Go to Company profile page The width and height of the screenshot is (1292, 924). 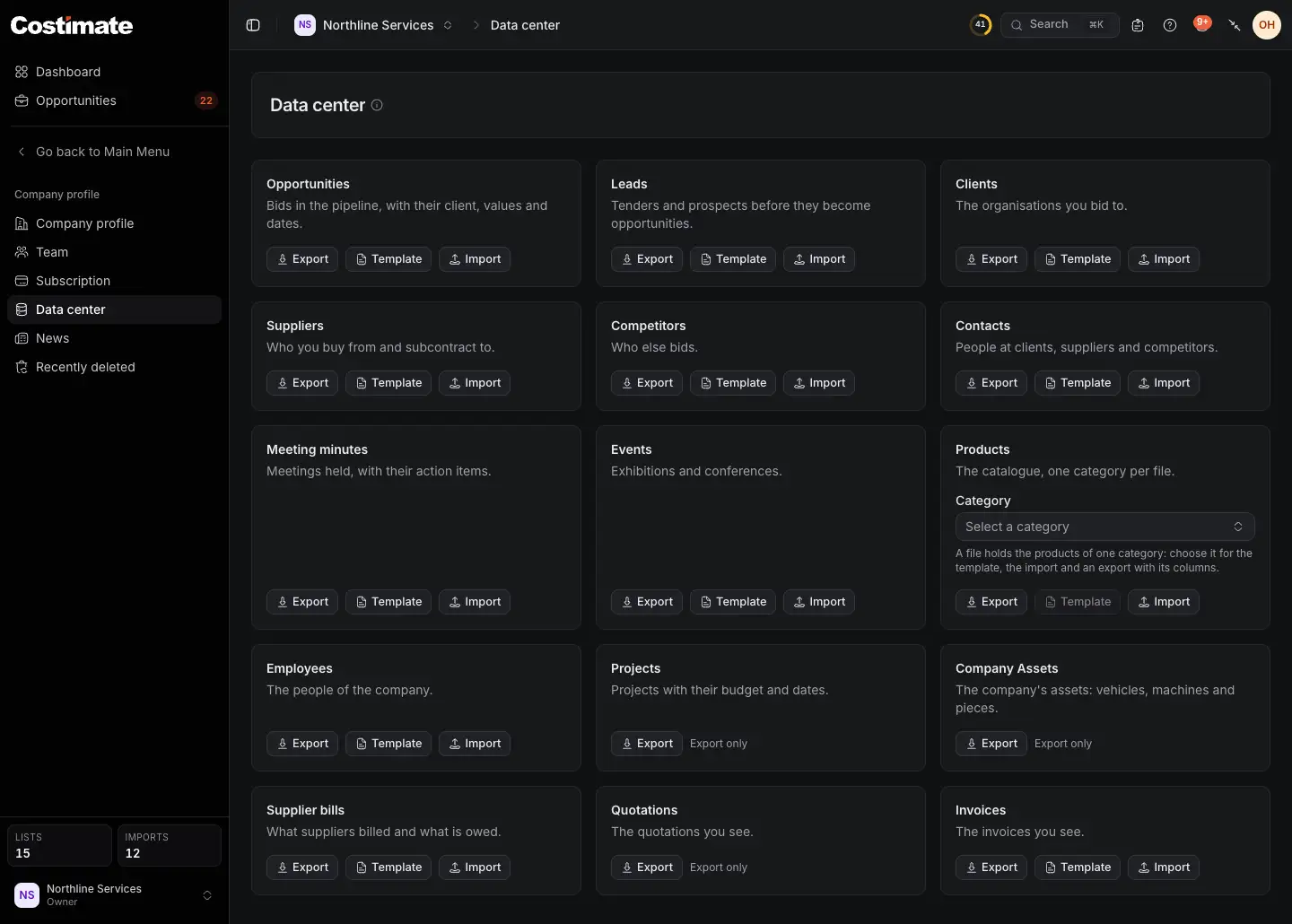[115, 223]
